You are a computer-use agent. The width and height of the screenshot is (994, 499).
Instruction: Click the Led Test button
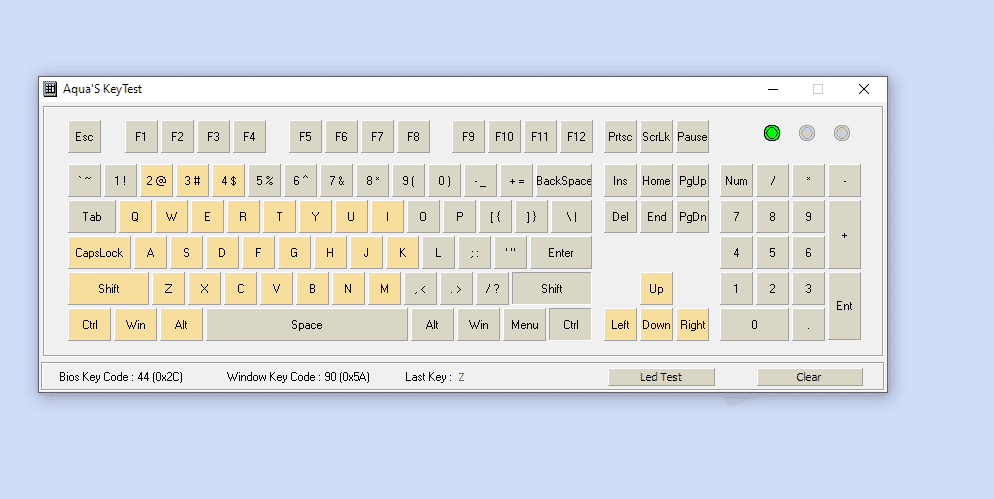pyautogui.click(x=661, y=377)
